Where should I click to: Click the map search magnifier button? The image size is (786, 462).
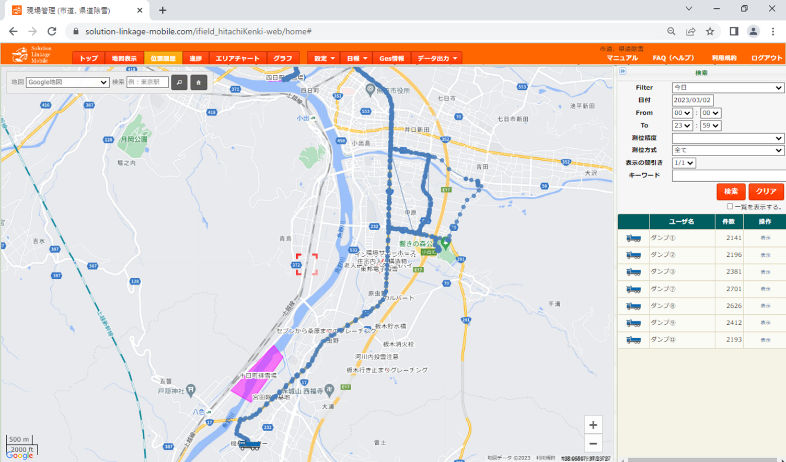tap(179, 82)
